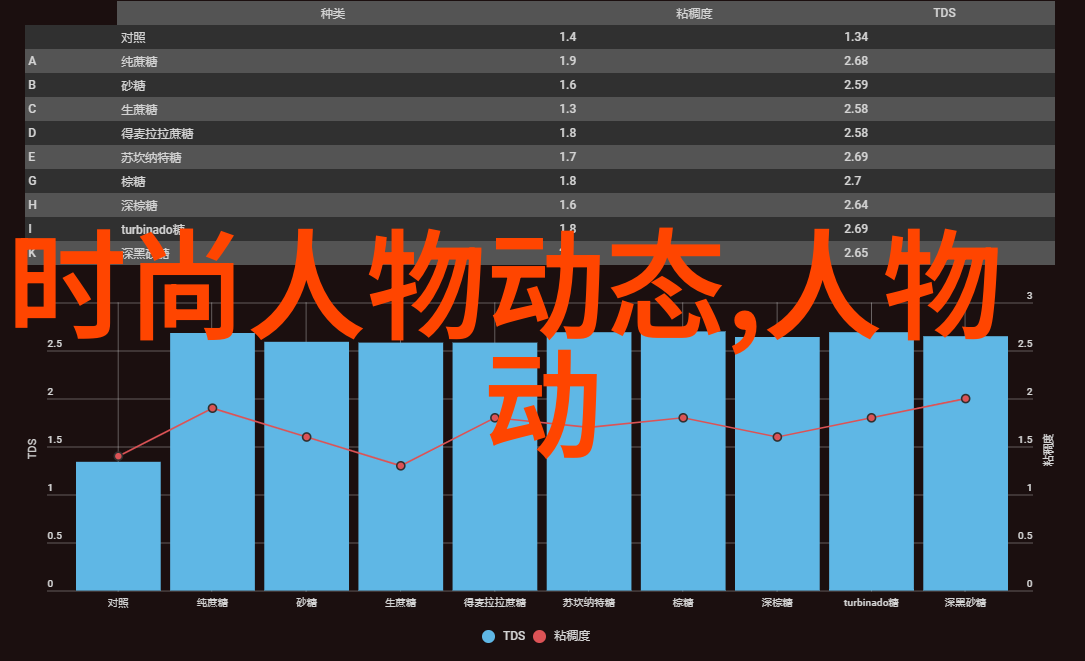Click the 1.9 粘稠度 value of 纯蔗糖

[567, 61]
